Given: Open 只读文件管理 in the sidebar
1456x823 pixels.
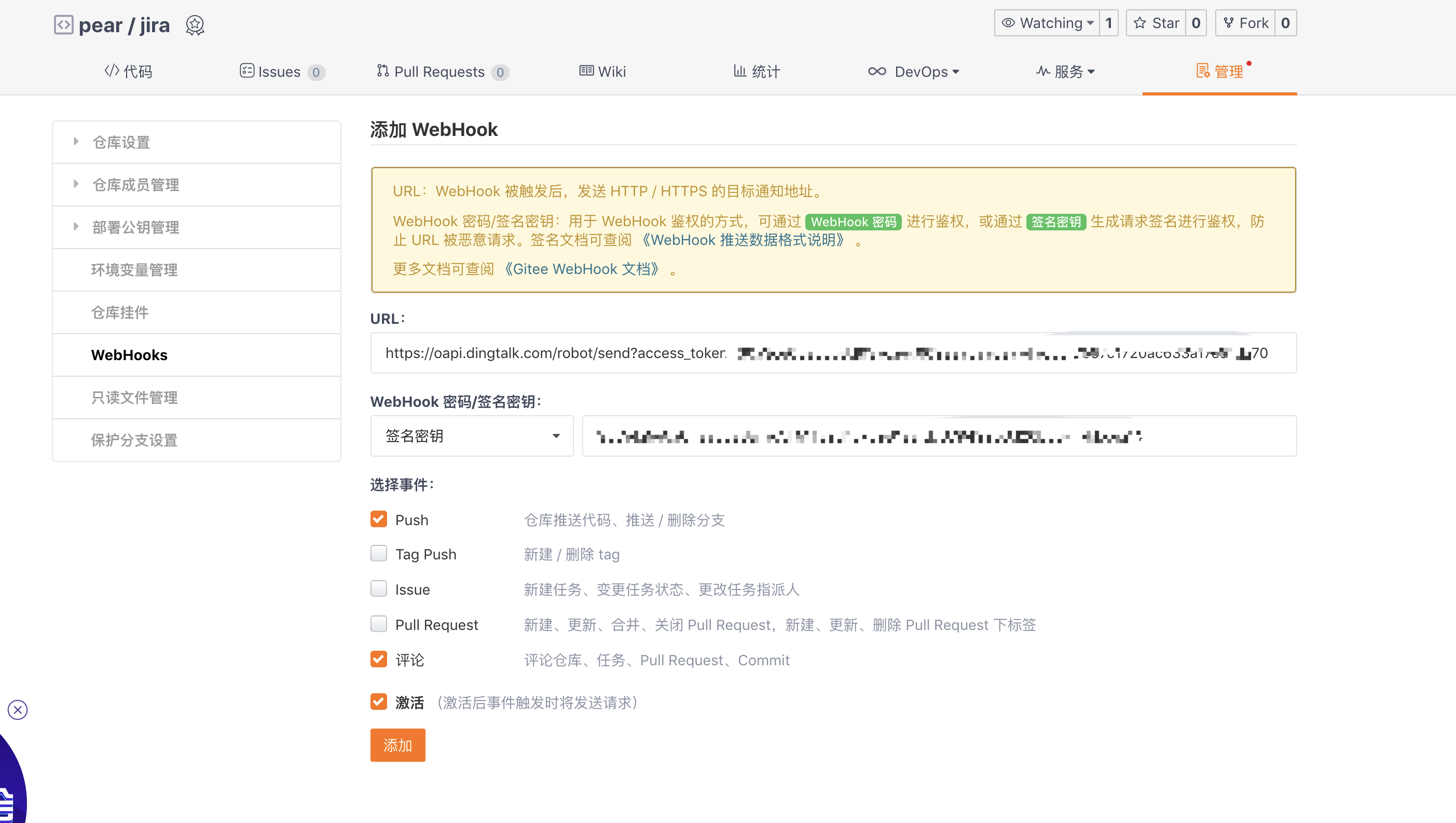Looking at the screenshot, I should click(197, 397).
